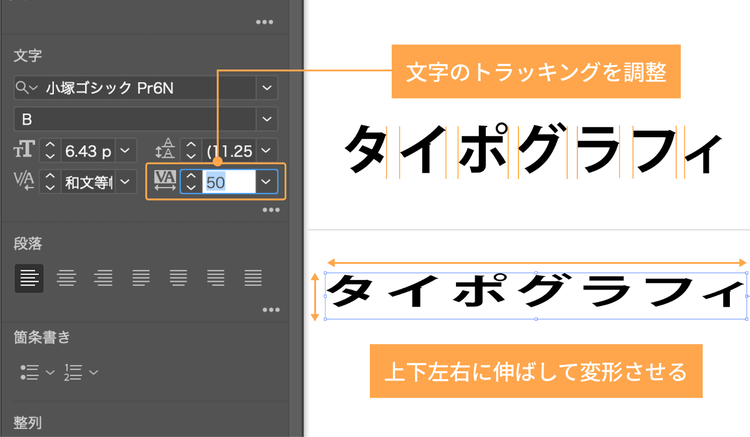Click the tracking VA icon

coord(165,181)
